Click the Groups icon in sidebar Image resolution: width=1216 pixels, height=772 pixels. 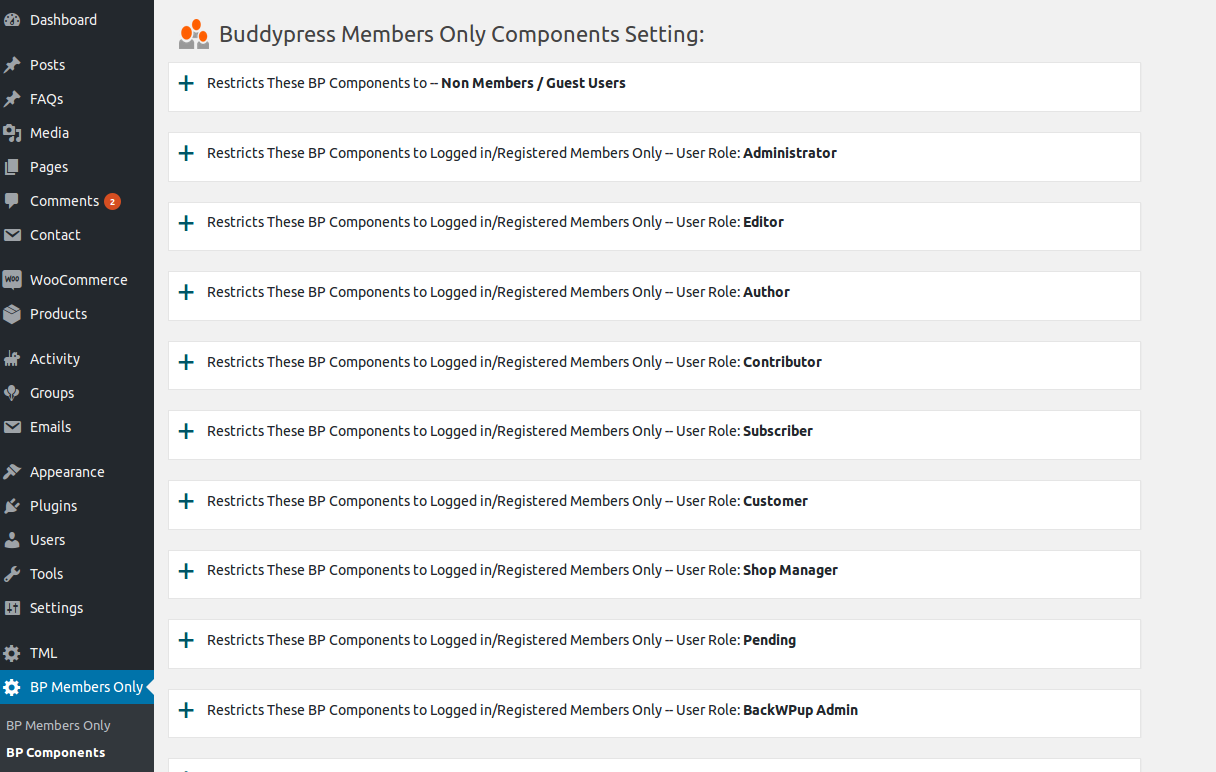pyautogui.click(x=12, y=393)
